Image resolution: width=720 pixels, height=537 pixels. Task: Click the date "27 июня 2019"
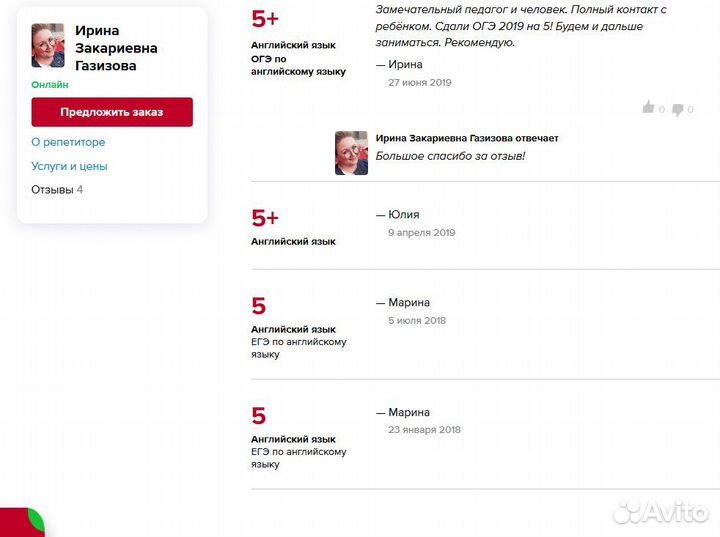pos(419,82)
